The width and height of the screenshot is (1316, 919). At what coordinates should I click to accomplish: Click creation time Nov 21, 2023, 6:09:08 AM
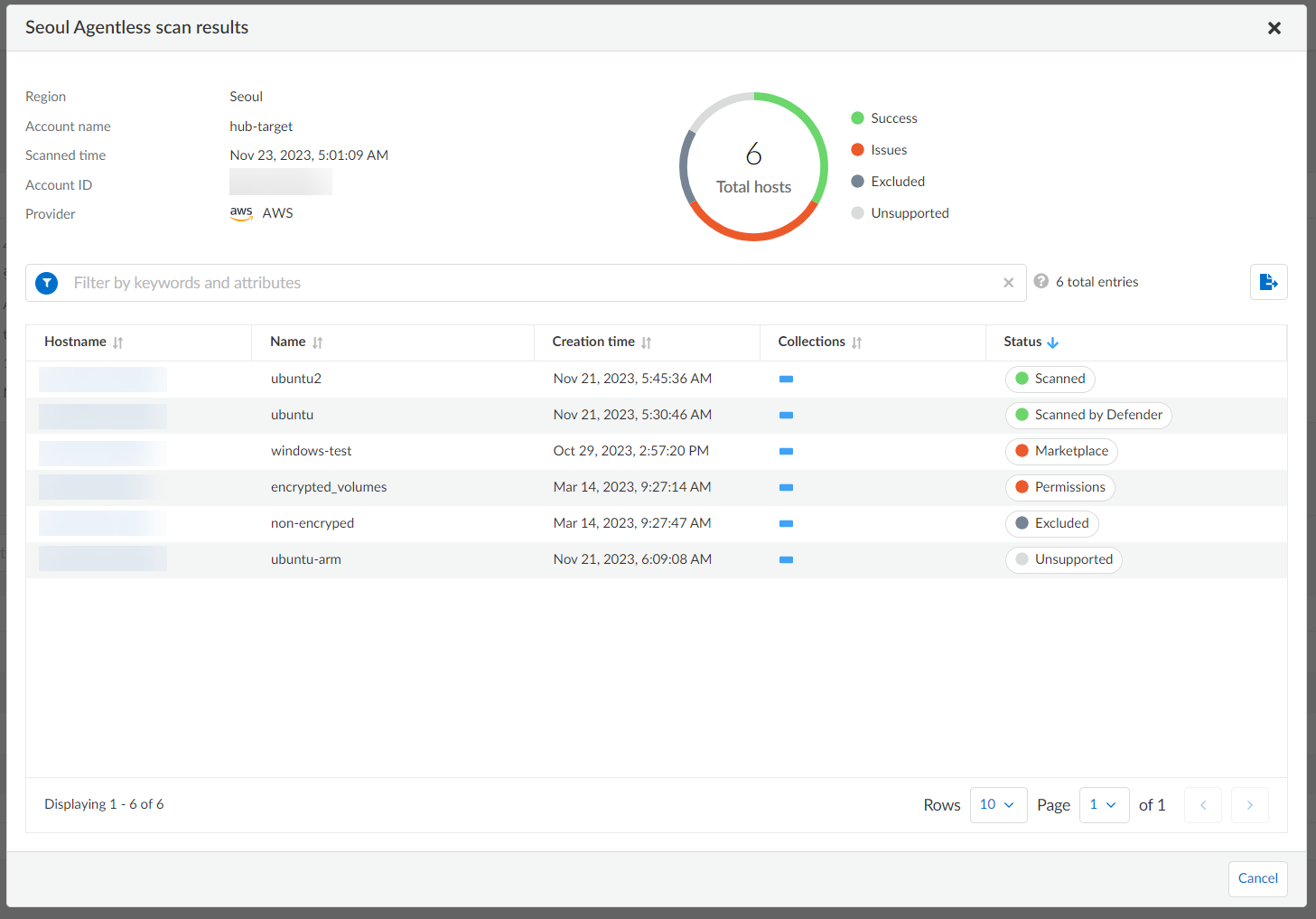coord(632,559)
